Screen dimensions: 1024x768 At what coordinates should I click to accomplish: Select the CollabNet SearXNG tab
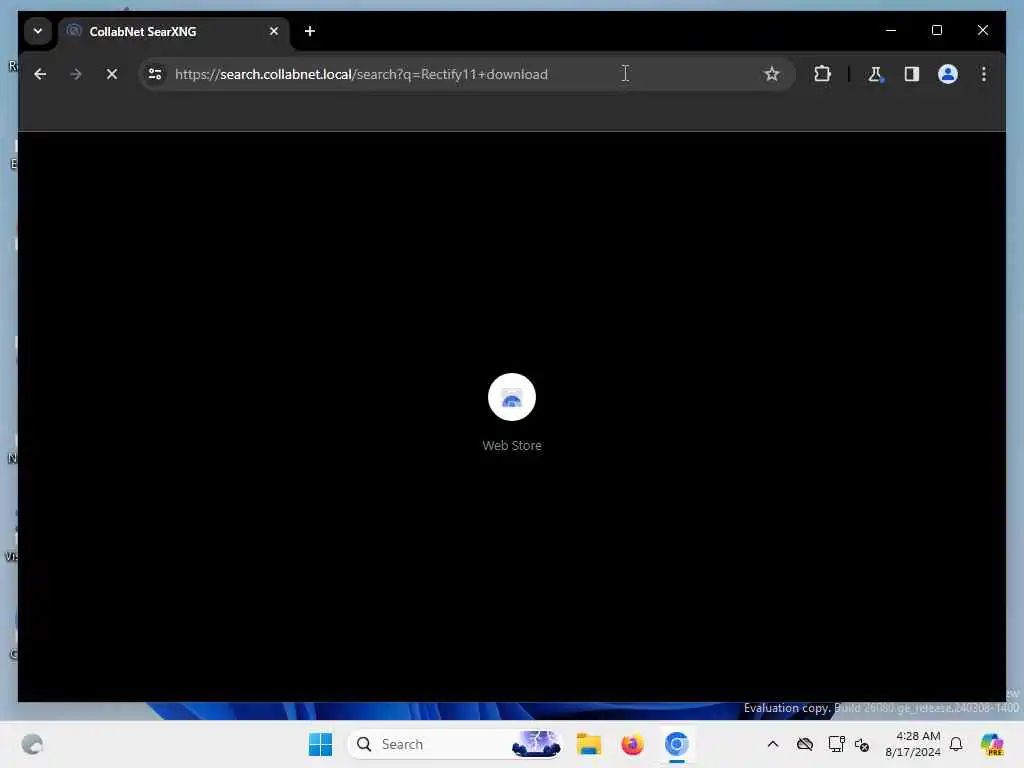pos(173,32)
